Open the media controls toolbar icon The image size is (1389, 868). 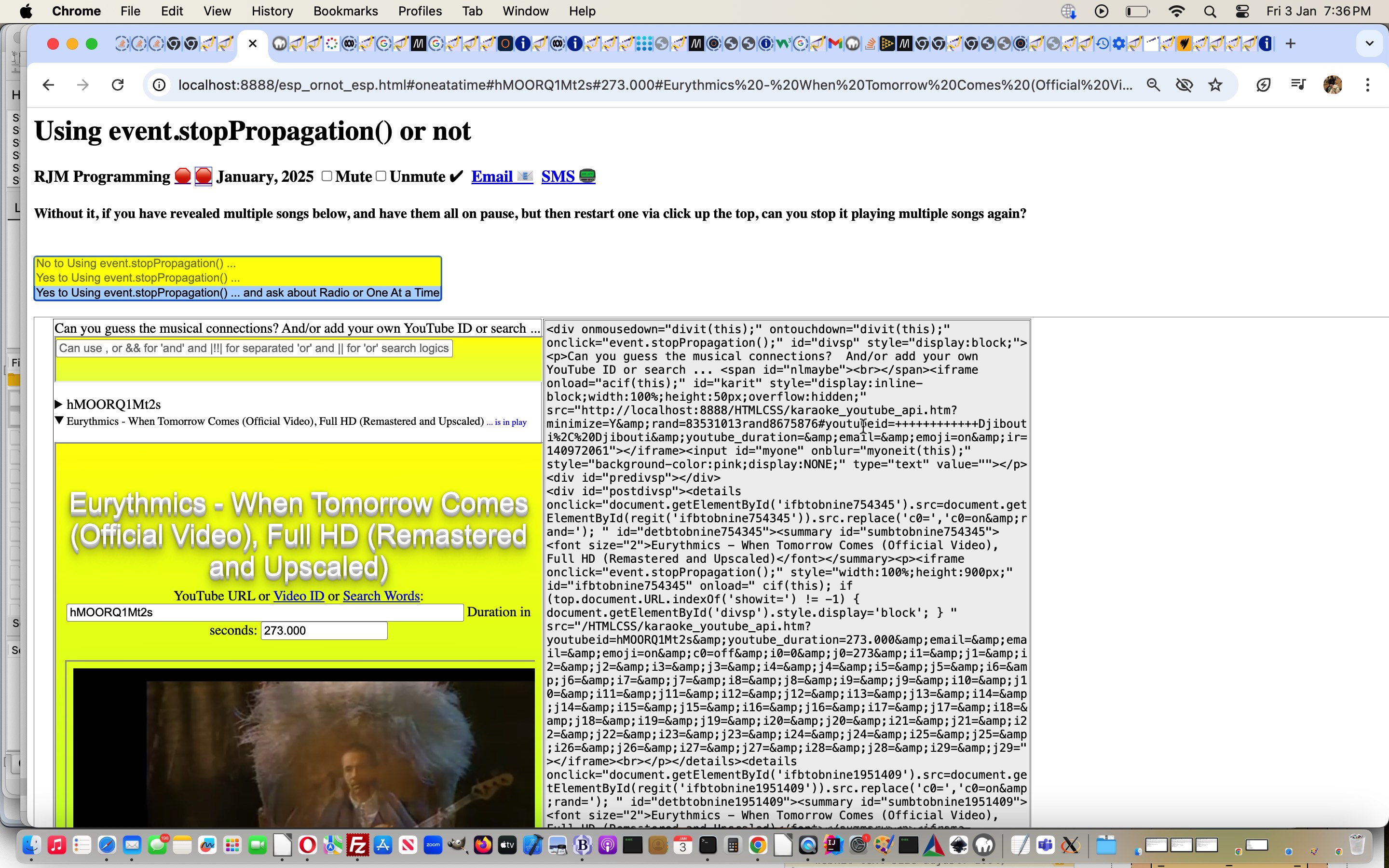[1298, 85]
